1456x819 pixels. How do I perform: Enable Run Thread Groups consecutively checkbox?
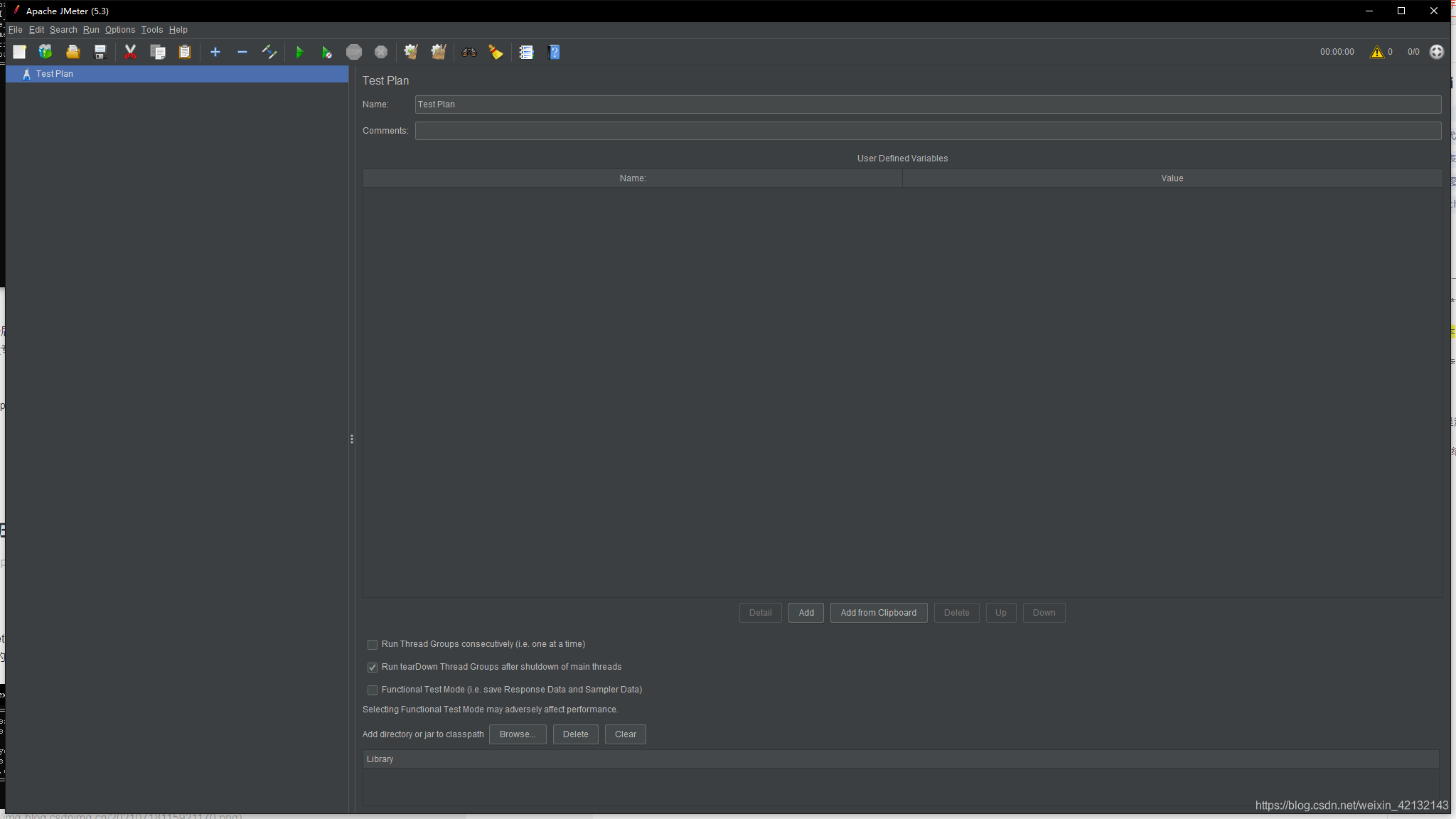373,645
